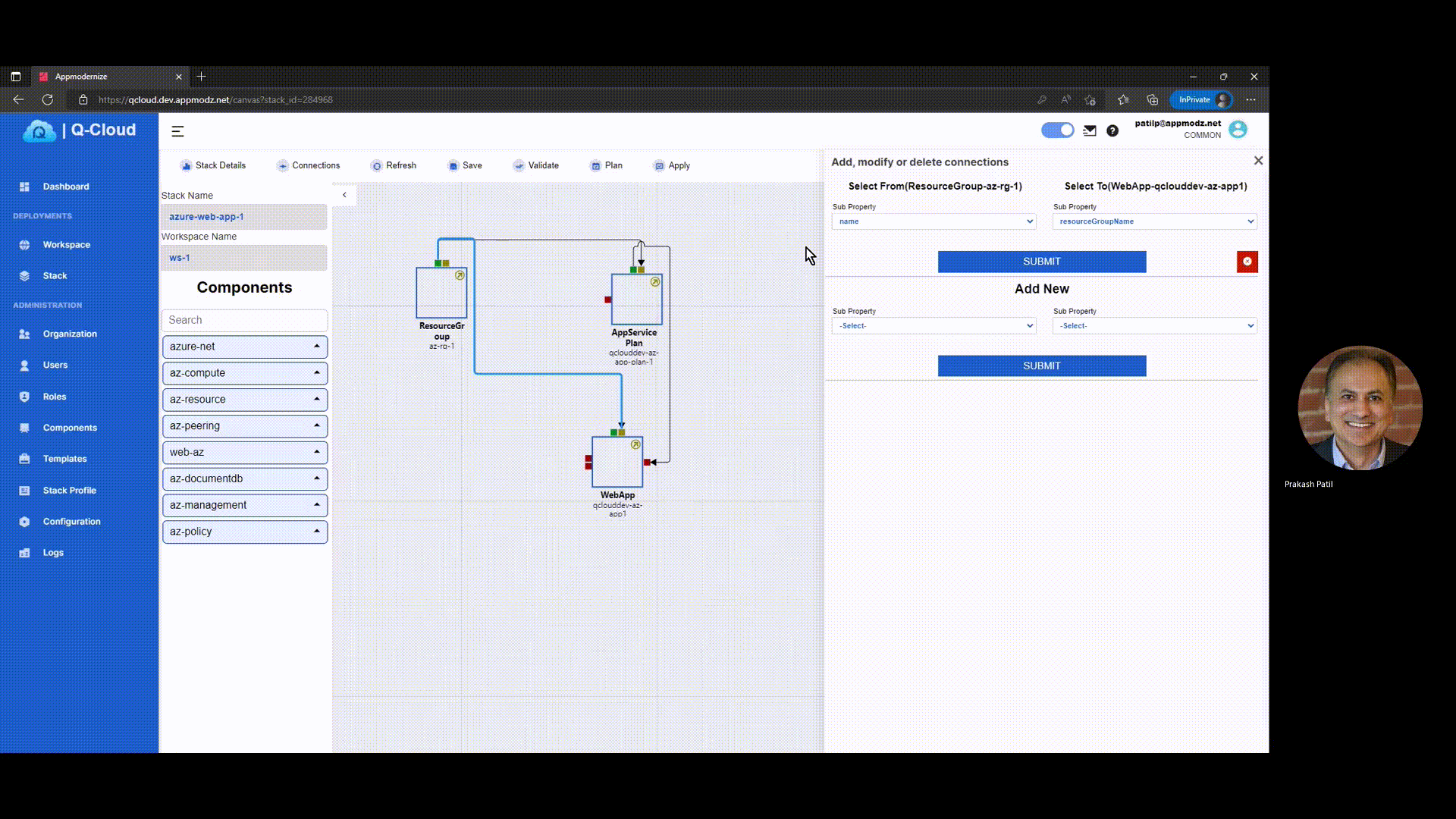
Task: Toggle the blue switch in header
Action: coord(1058,130)
